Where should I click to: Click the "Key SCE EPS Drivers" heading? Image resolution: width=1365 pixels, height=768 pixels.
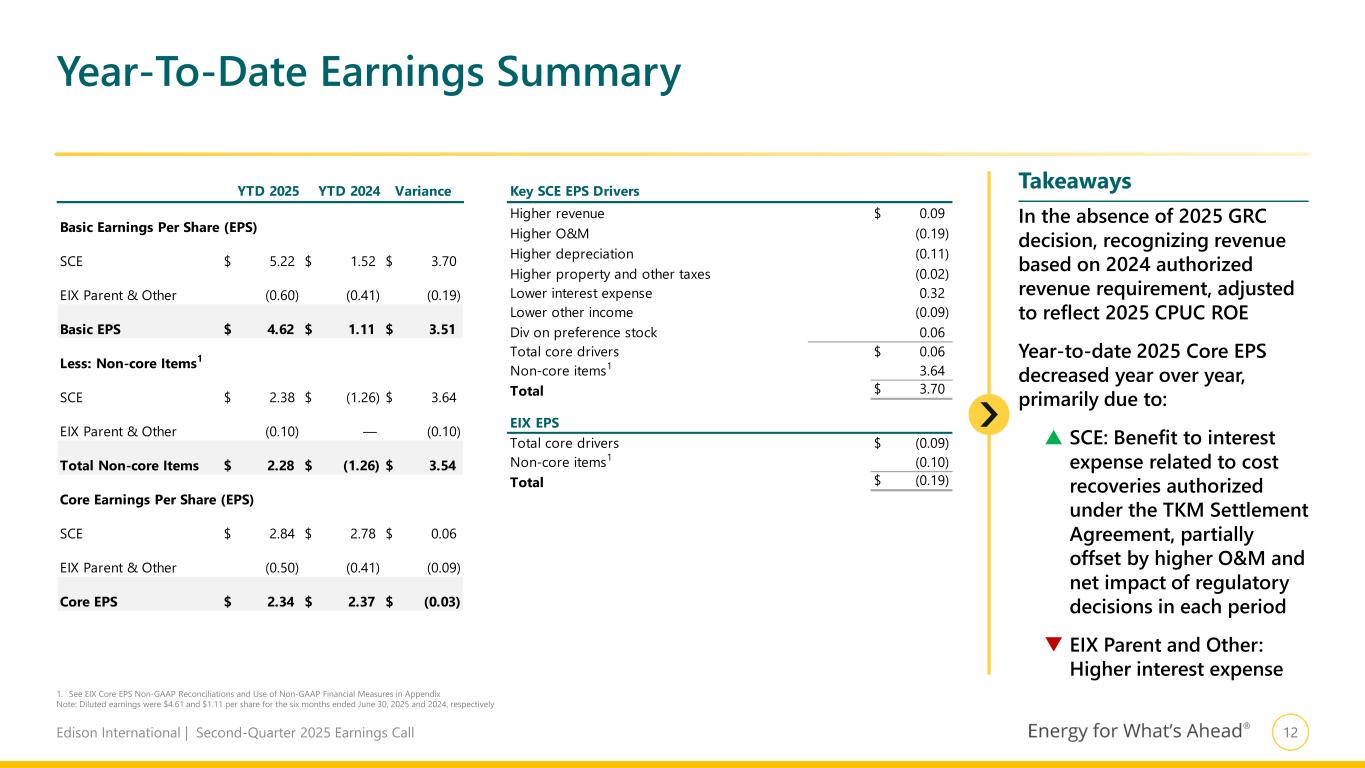[x=574, y=191]
